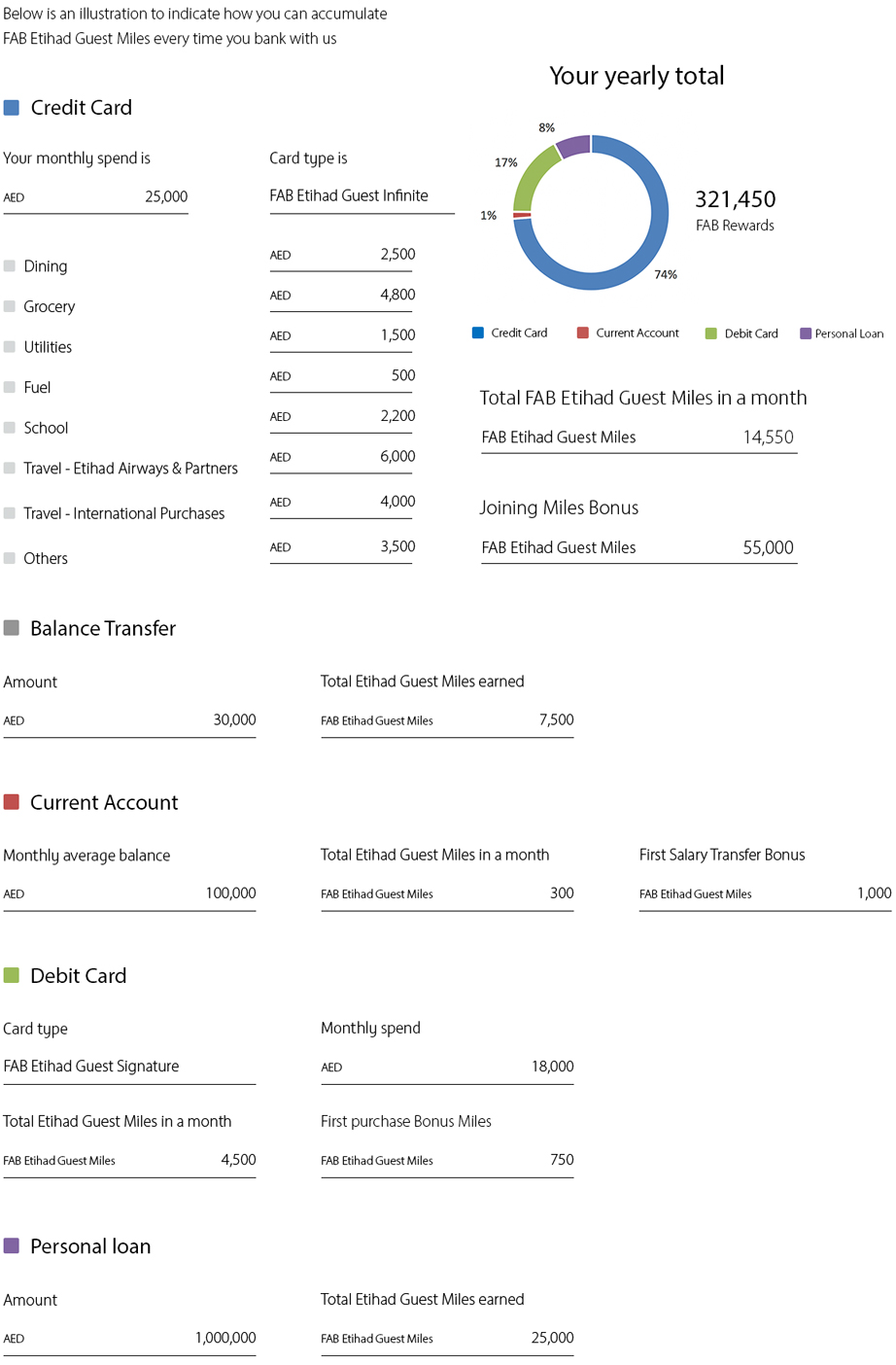Click the purple Personal loan section square

(12, 1245)
